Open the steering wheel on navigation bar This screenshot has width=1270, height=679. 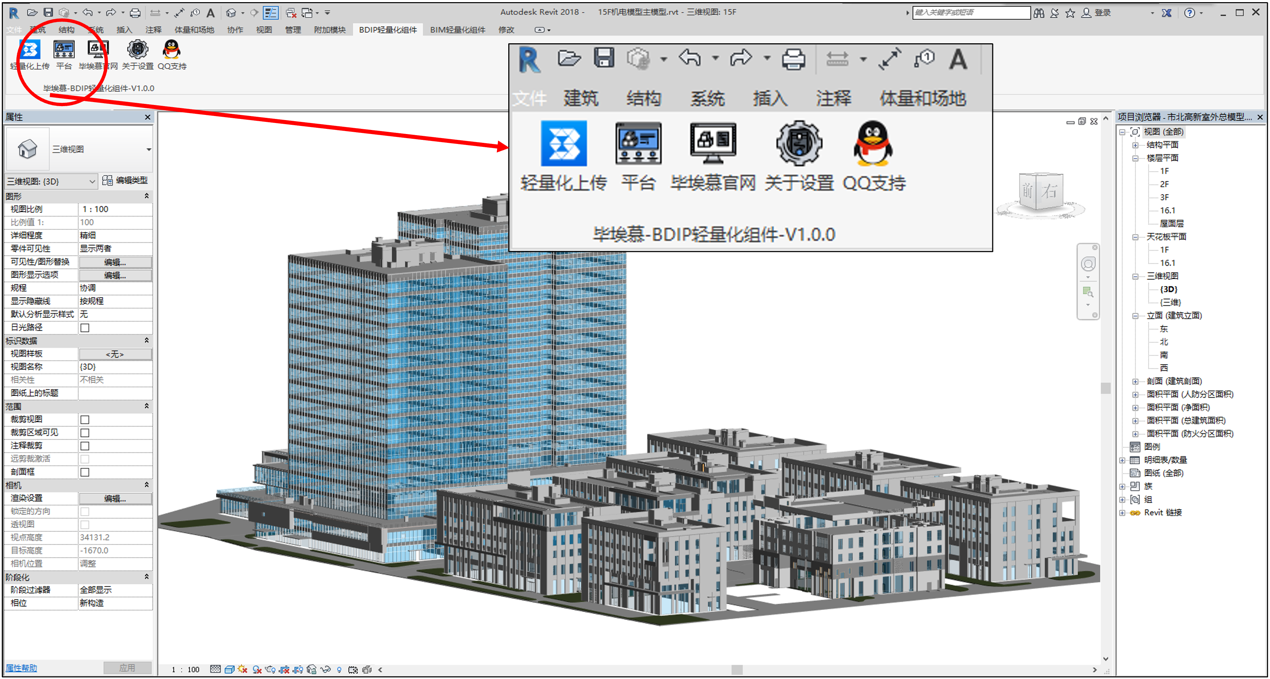tap(1088, 264)
